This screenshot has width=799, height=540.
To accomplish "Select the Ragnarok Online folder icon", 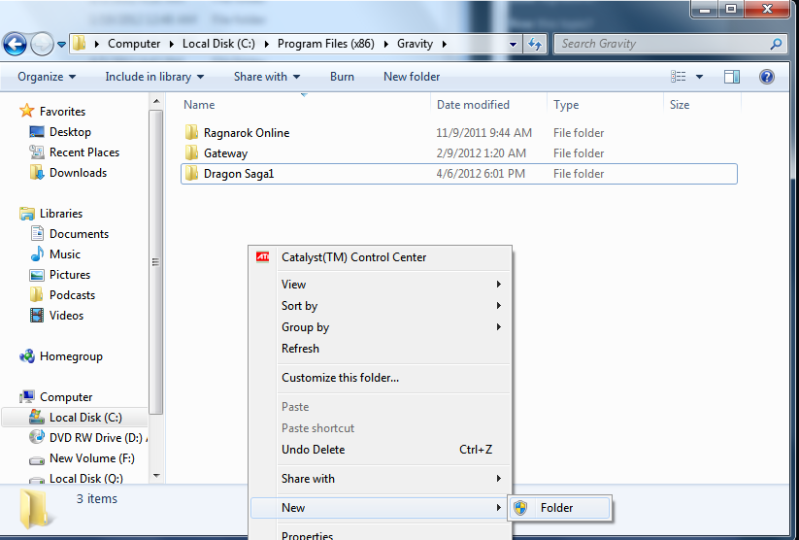I will point(192,132).
